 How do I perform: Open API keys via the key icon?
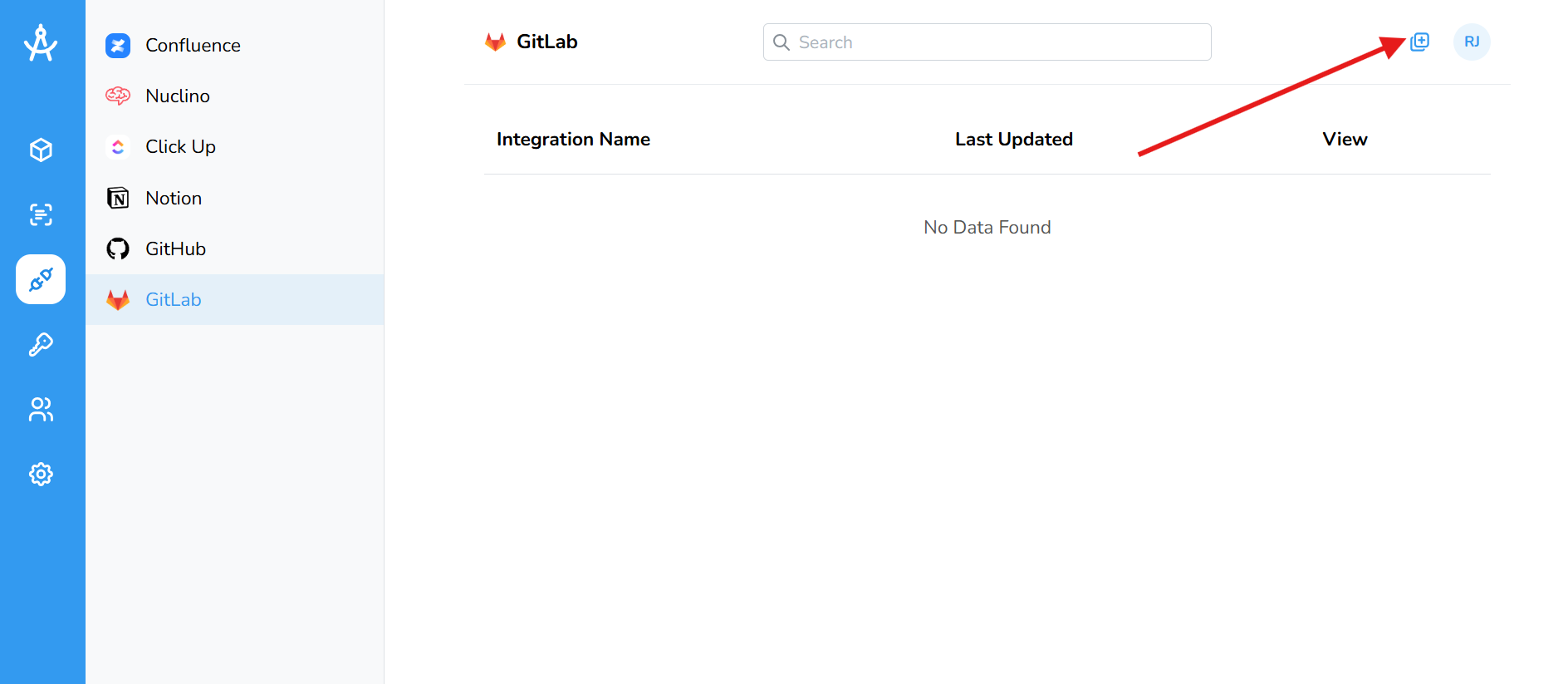coord(40,344)
